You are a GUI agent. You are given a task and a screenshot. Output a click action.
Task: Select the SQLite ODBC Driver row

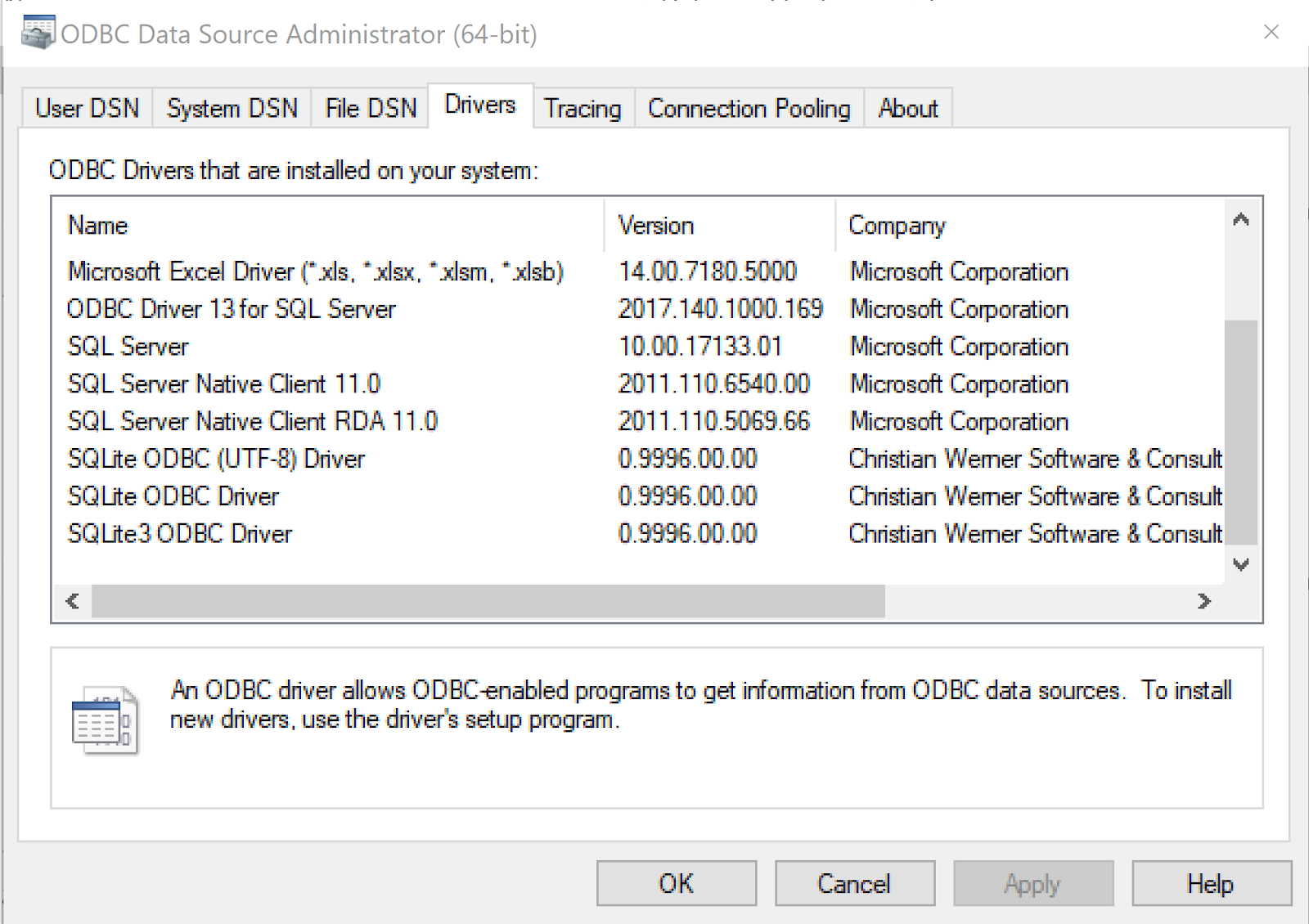click(638, 496)
